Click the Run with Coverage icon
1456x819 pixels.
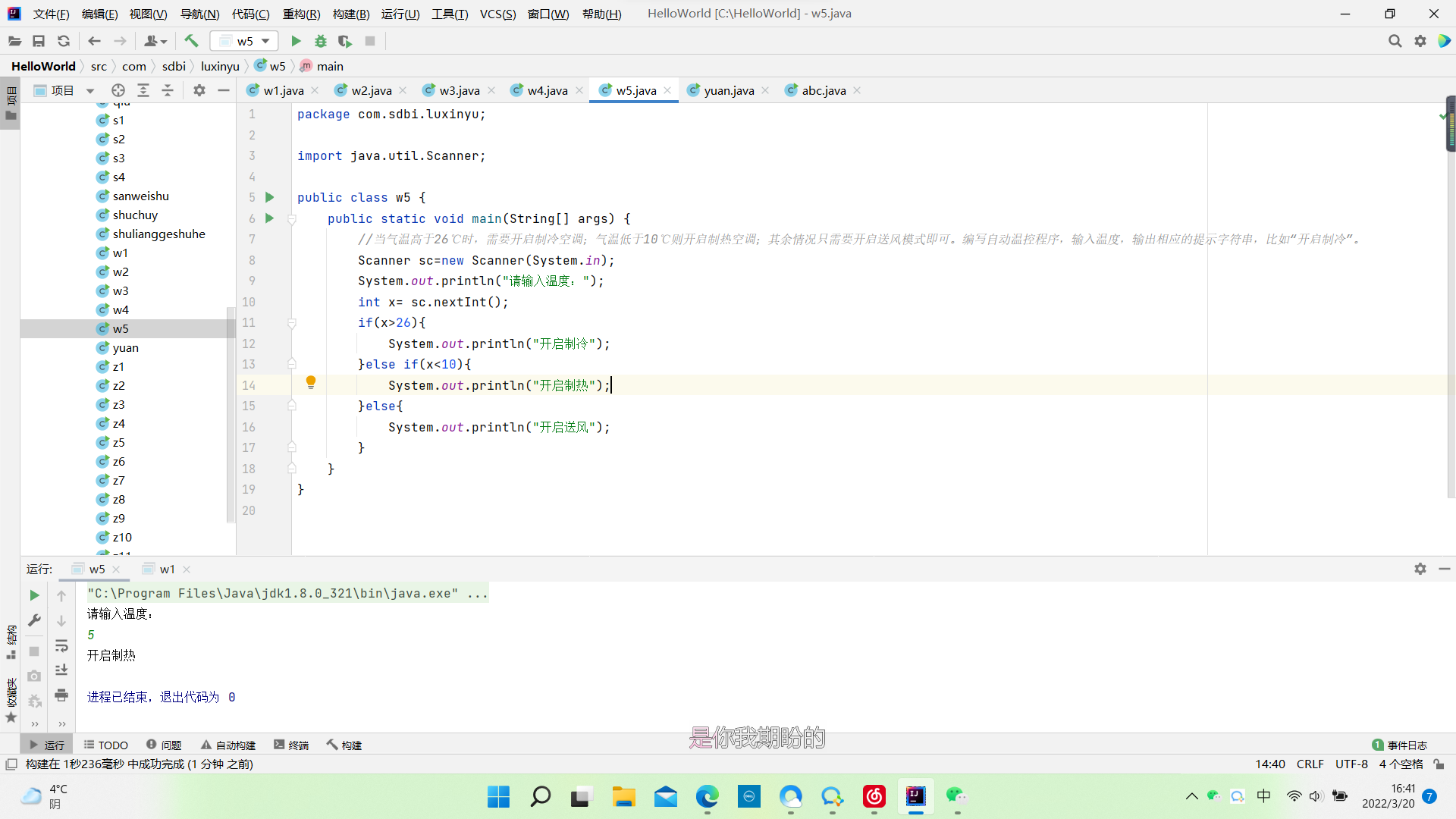click(345, 41)
